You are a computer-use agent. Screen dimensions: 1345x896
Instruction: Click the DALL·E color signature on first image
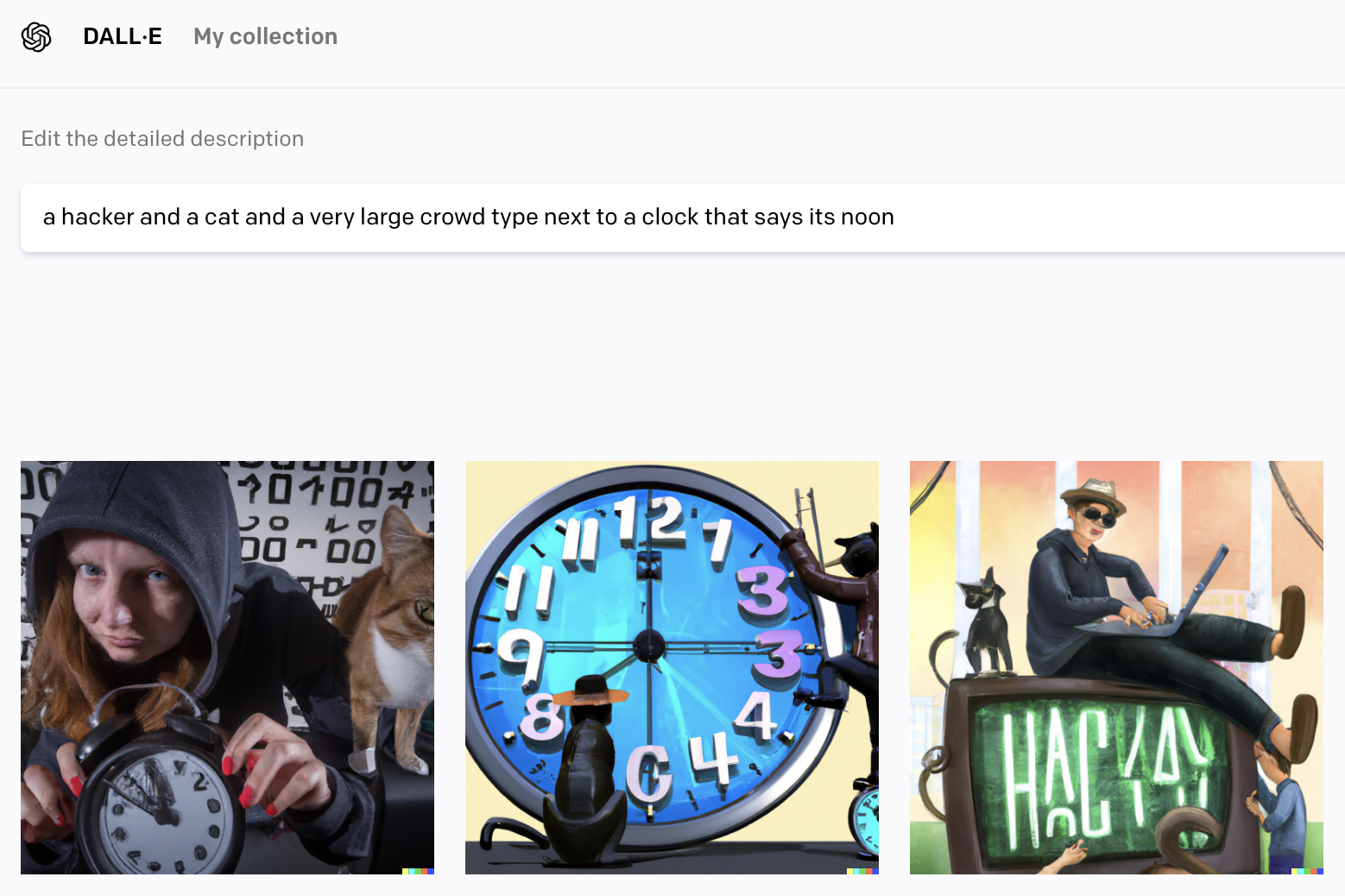pos(418,871)
